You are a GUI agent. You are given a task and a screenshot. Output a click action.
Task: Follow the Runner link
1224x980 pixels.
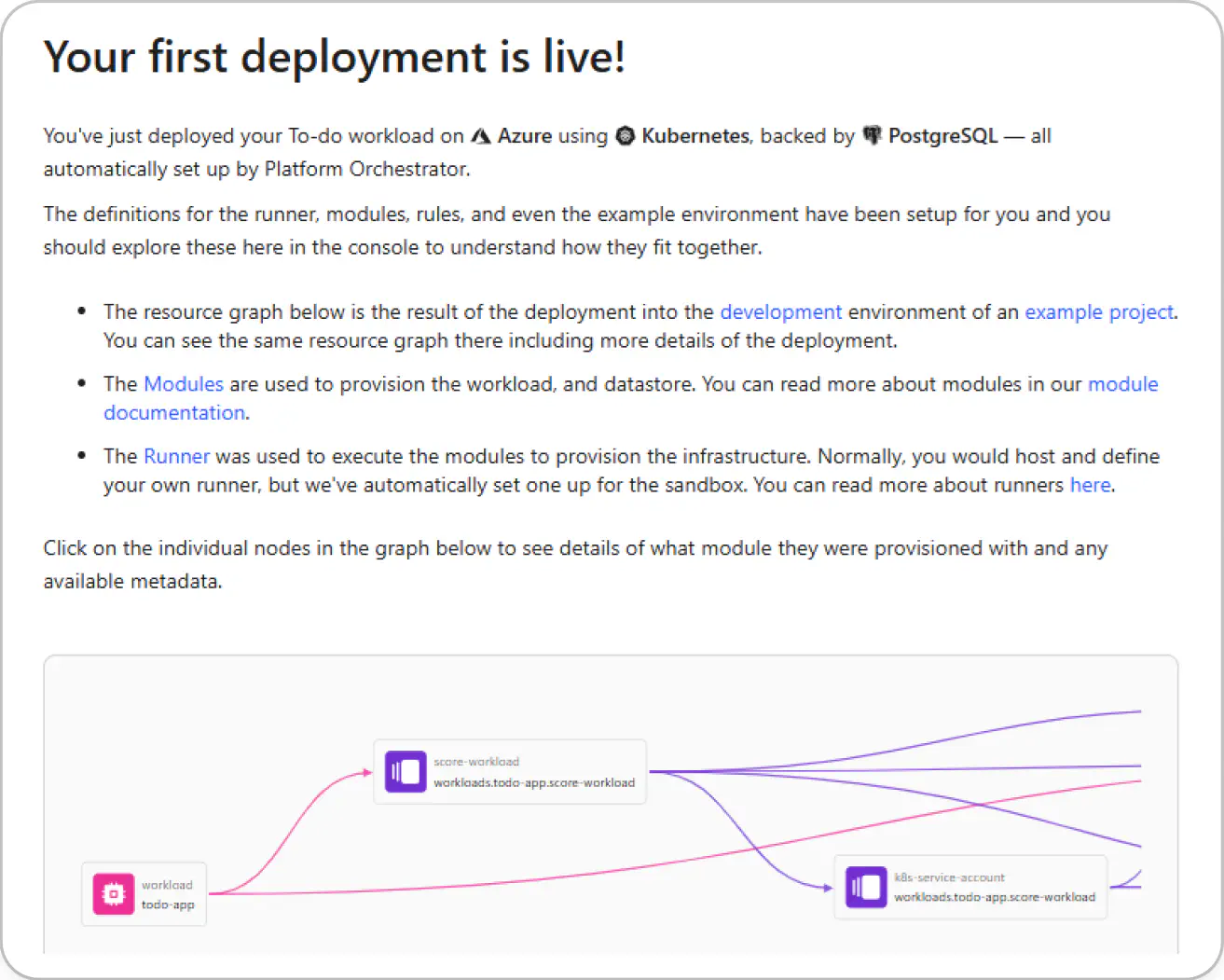click(176, 456)
